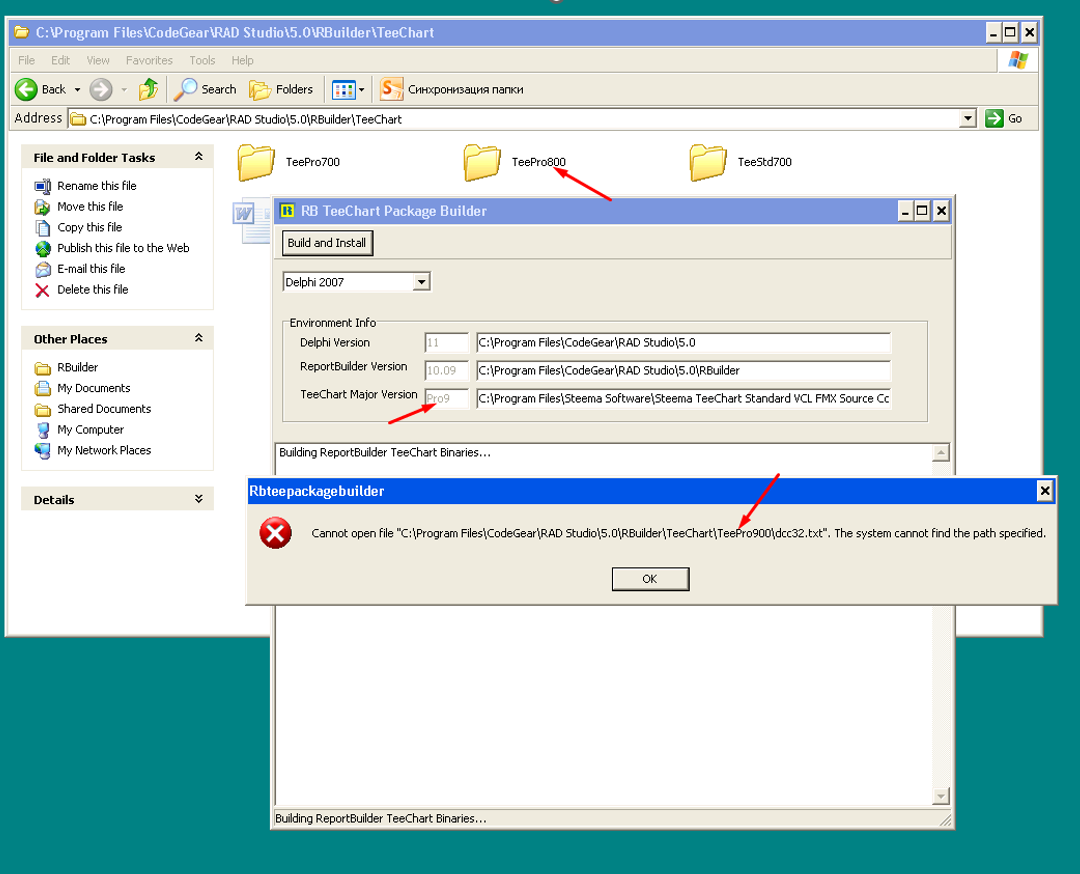Click the Delphi Version number field

click(446, 343)
